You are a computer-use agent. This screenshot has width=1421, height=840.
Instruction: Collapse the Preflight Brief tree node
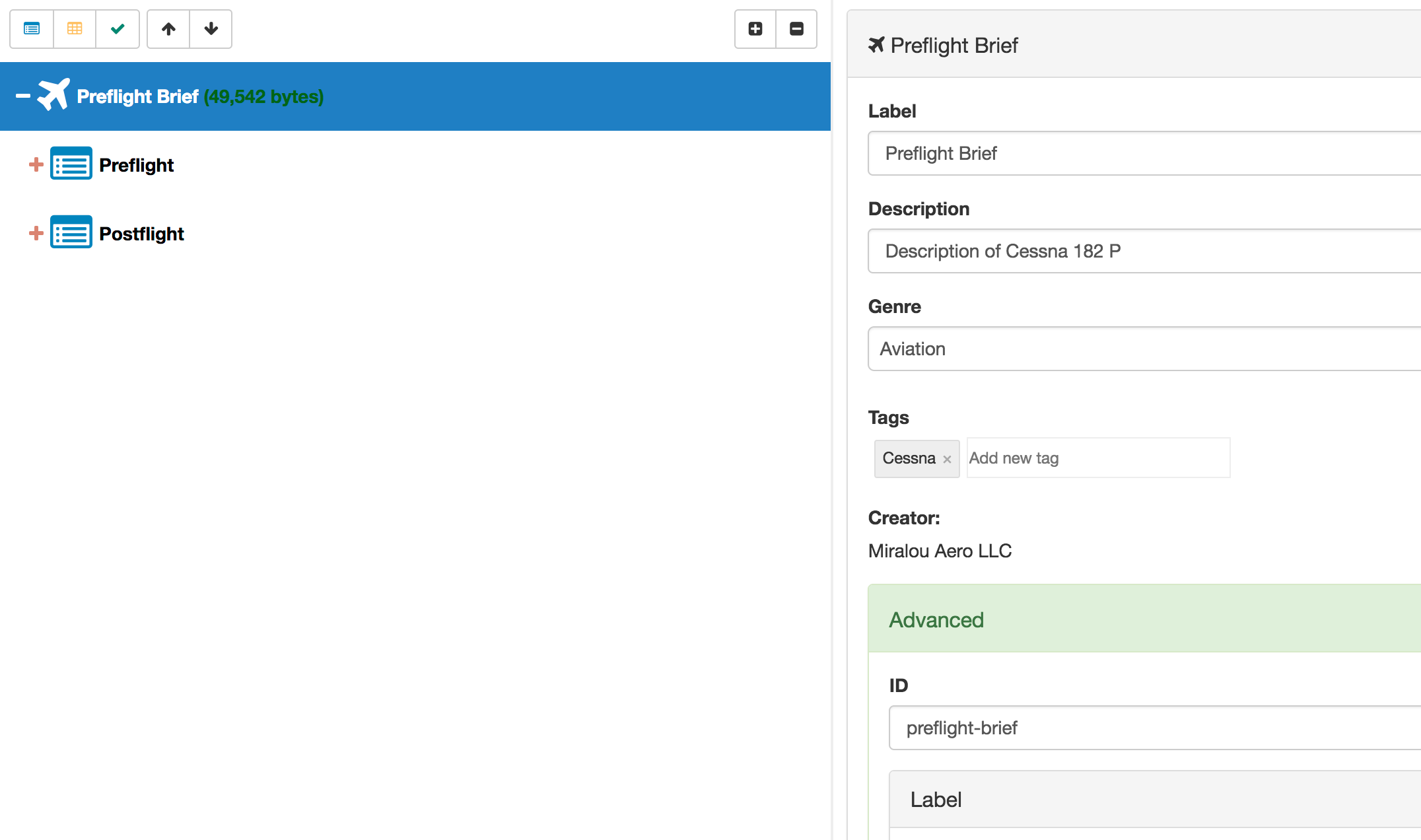(x=23, y=96)
